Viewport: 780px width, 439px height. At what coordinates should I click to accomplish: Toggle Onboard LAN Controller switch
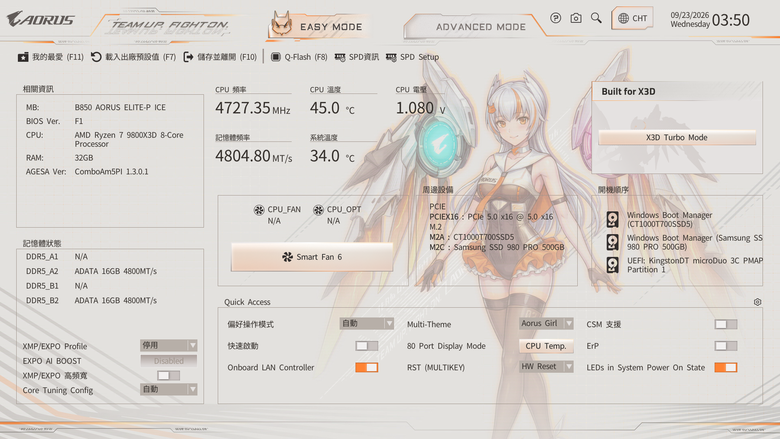tap(367, 367)
